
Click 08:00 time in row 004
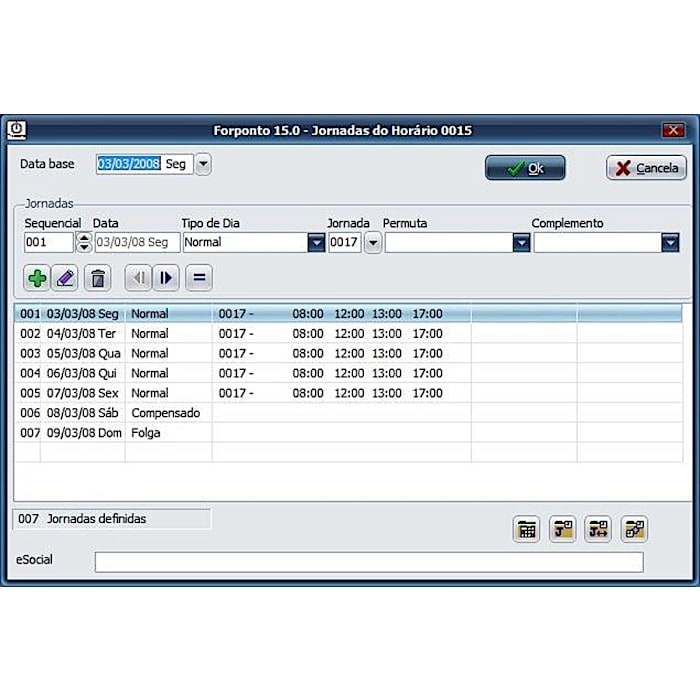pyautogui.click(x=308, y=373)
